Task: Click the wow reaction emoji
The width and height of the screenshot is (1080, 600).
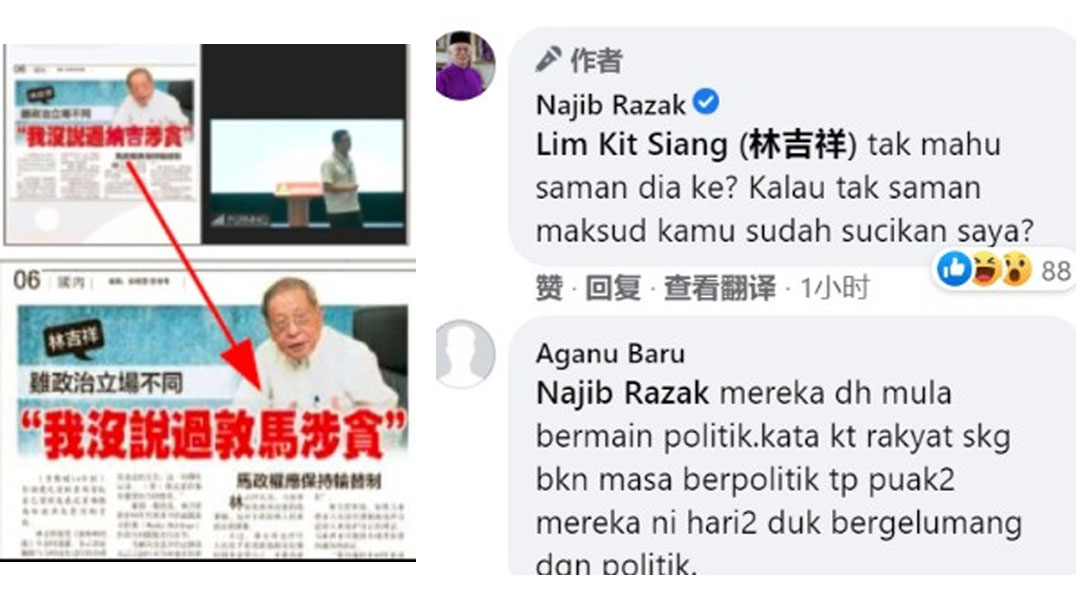Action: point(1016,269)
